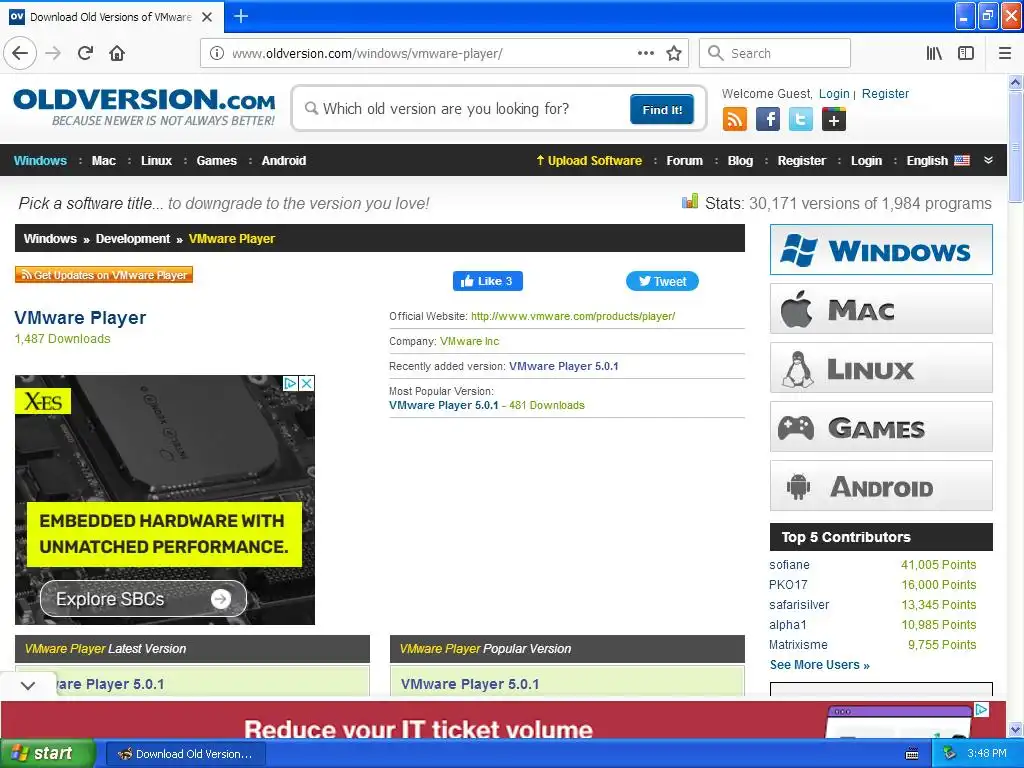Open browser home page icon

point(117,53)
